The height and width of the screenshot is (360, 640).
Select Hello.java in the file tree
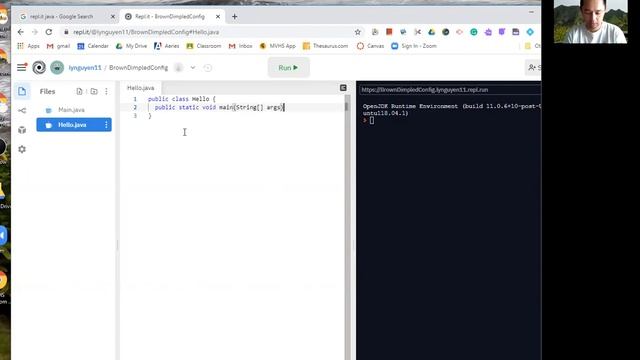[x=73, y=125]
